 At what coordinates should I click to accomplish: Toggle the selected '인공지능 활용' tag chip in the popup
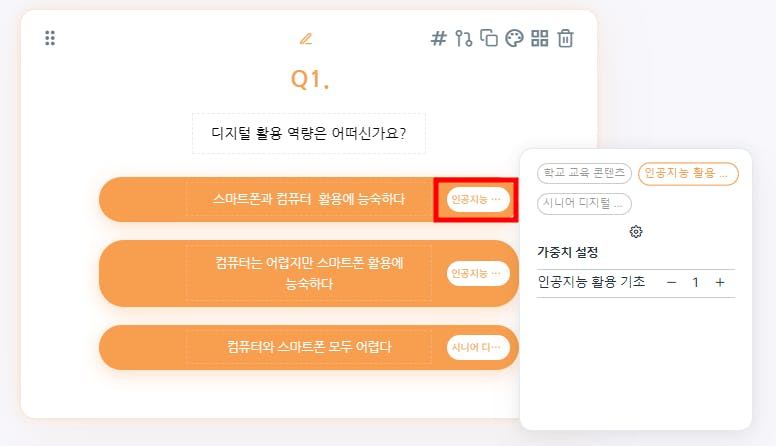pyautogui.click(x=688, y=173)
